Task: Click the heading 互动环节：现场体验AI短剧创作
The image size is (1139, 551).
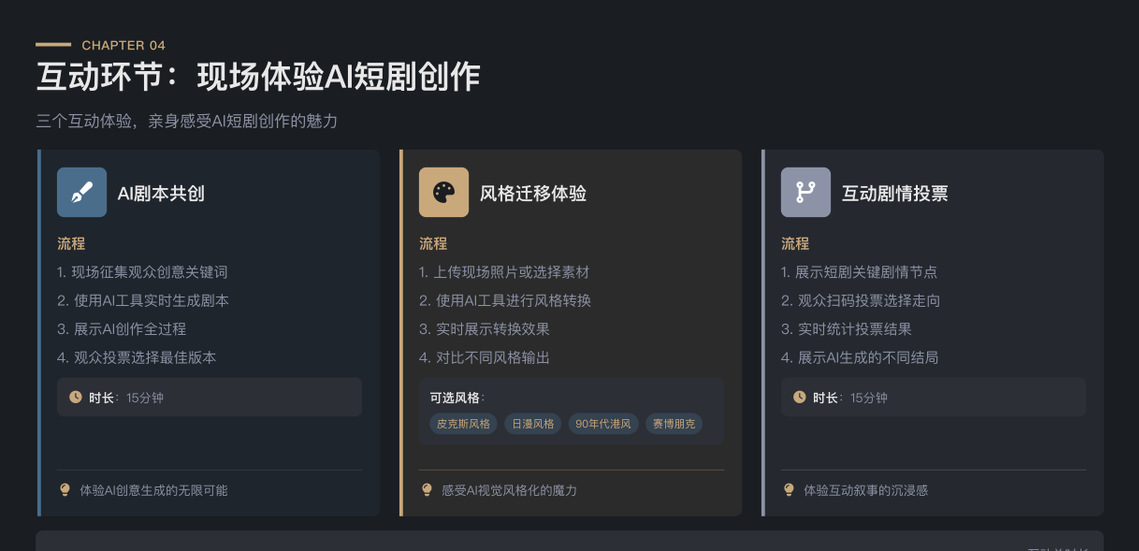Action: point(258,78)
